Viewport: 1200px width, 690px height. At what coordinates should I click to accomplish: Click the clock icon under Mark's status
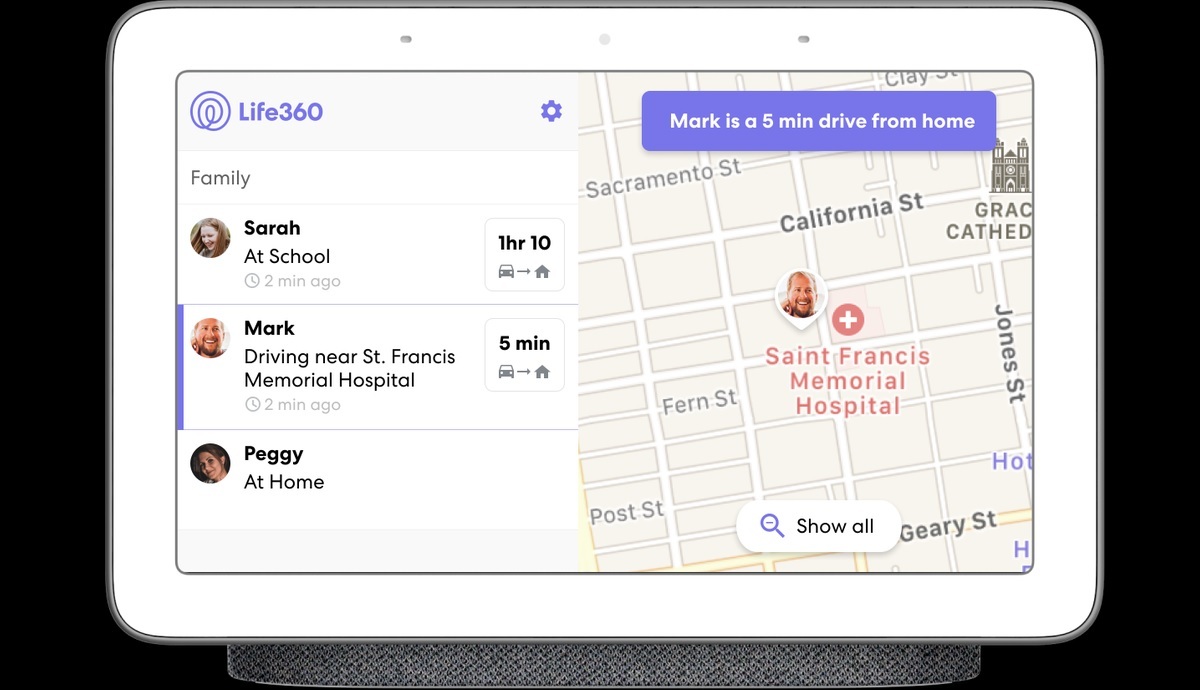(252, 405)
